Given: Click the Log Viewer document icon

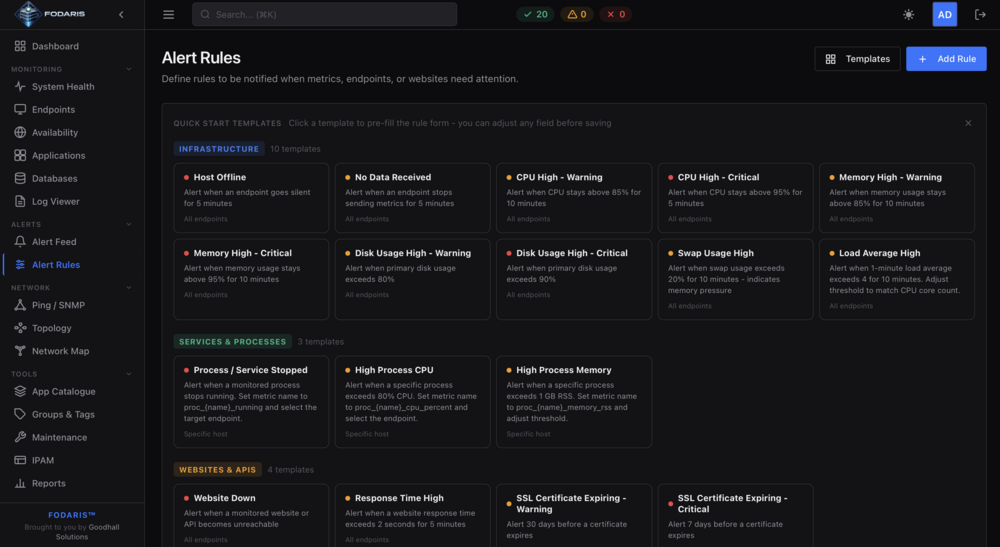Looking at the screenshot, I should pos(20,201).
